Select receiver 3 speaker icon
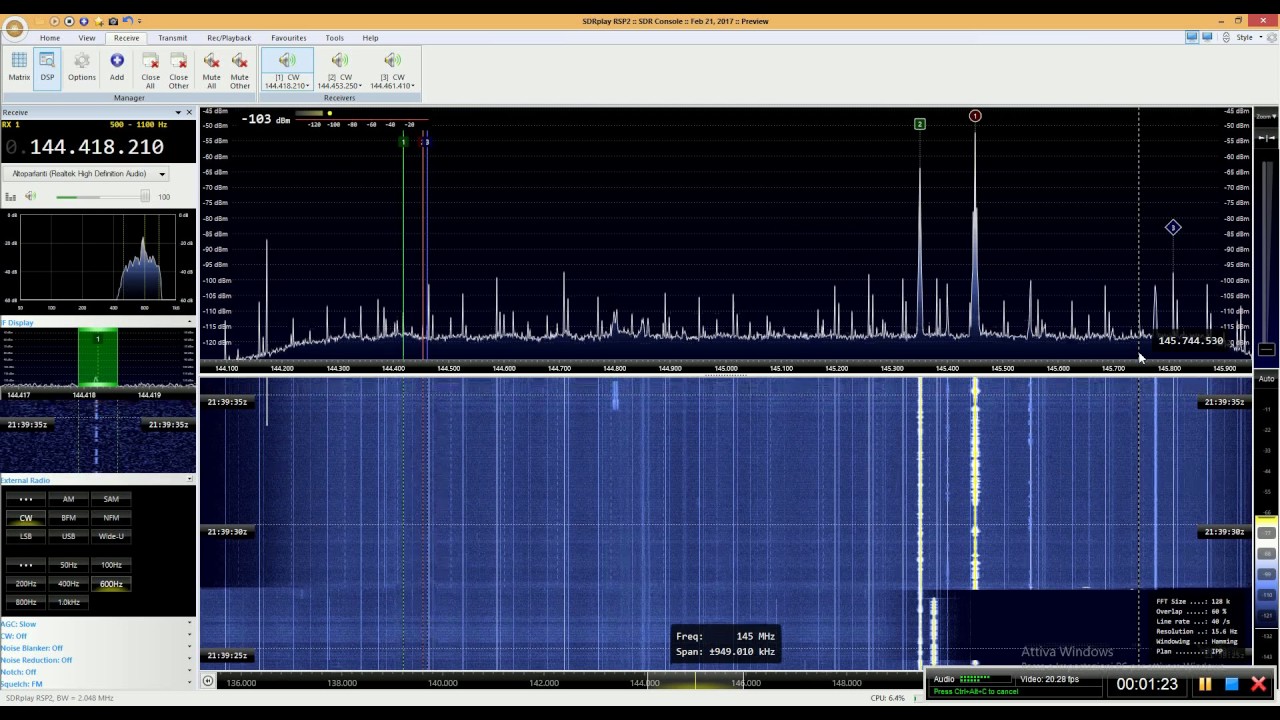1280x720 pixels. tap(392, 61)
